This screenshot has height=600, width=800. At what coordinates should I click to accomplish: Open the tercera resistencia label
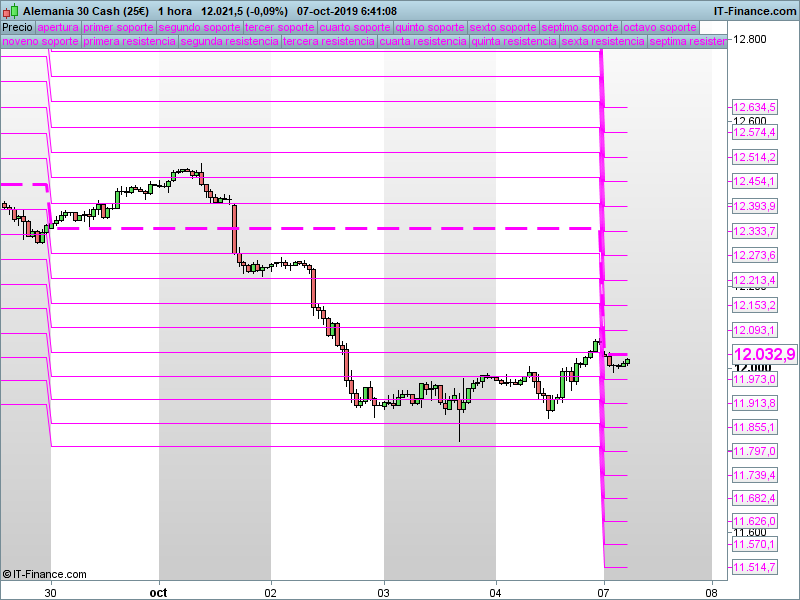coord(329,41)
